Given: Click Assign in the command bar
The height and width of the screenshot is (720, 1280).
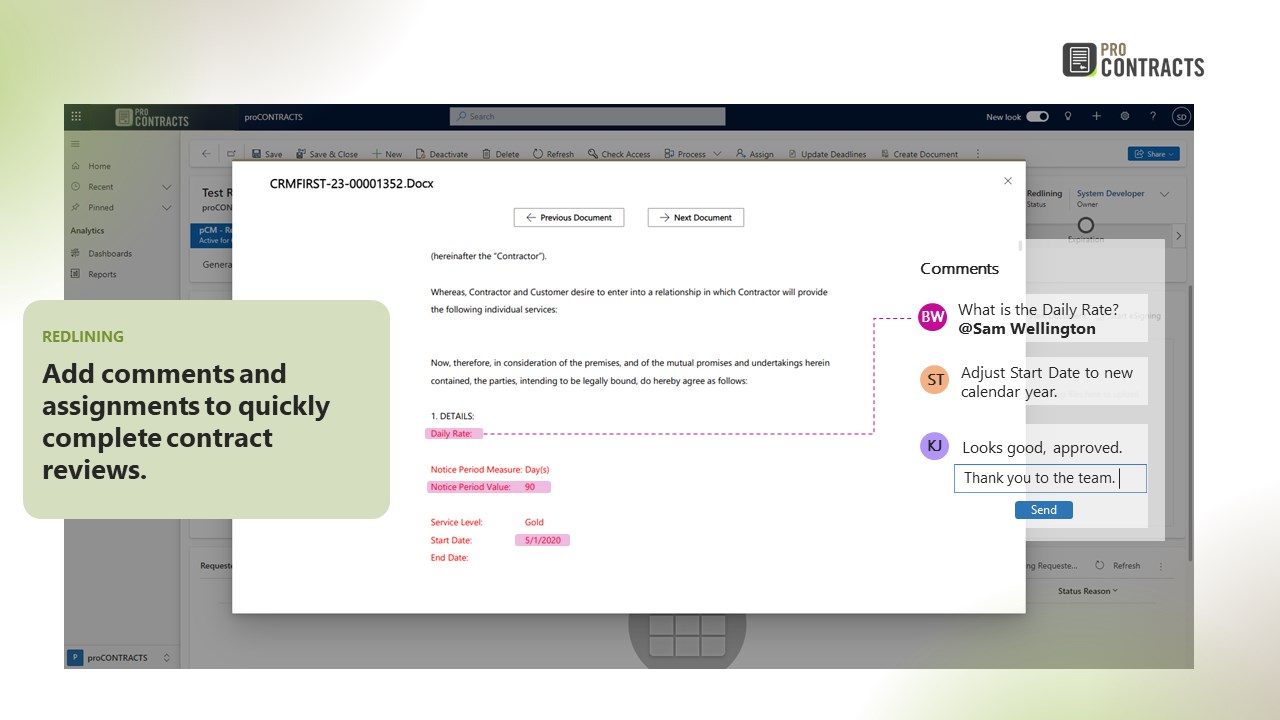Looking at the screenshot, I should pos(755,154).
